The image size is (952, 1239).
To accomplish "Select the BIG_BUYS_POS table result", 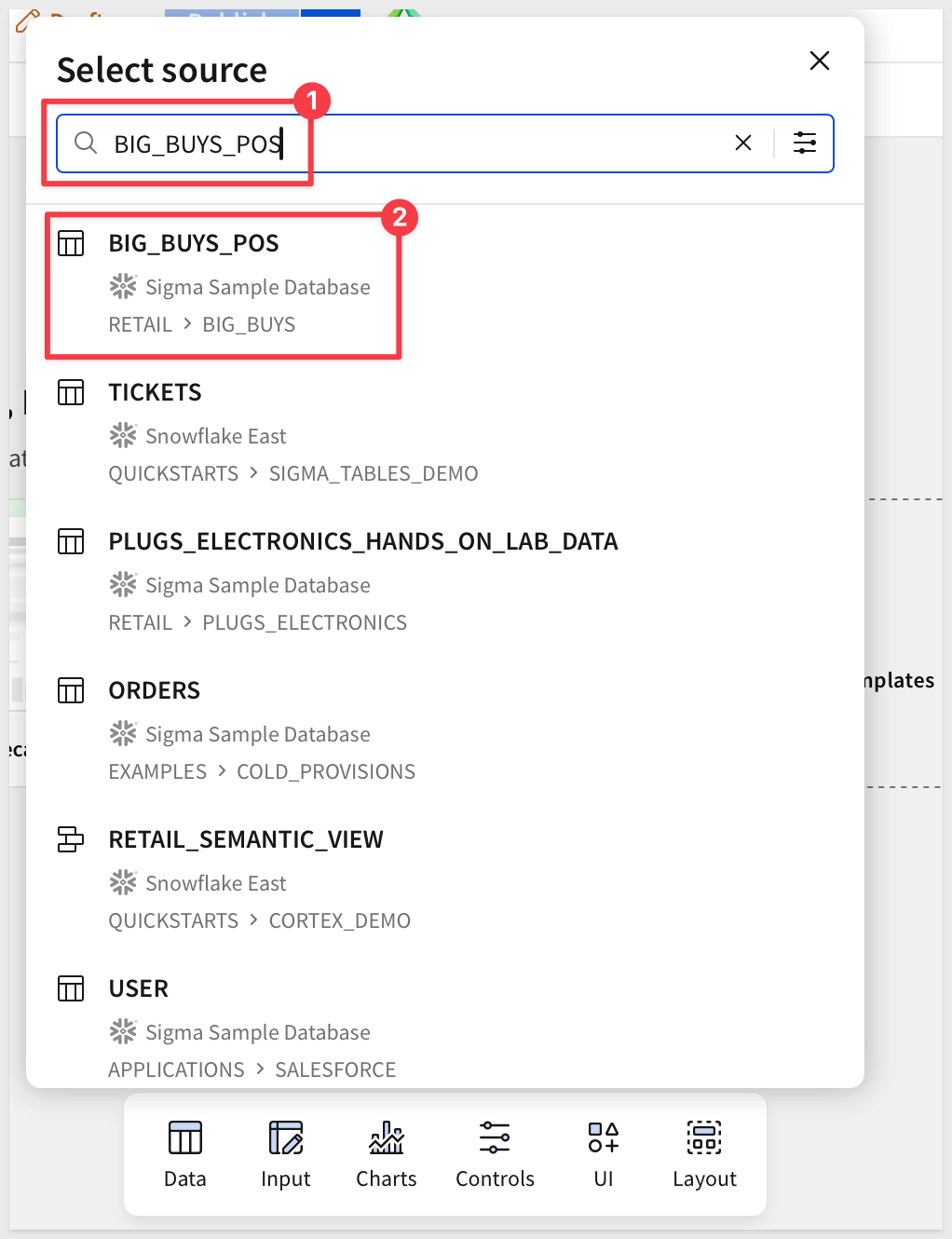I will [x=445, y=283].
